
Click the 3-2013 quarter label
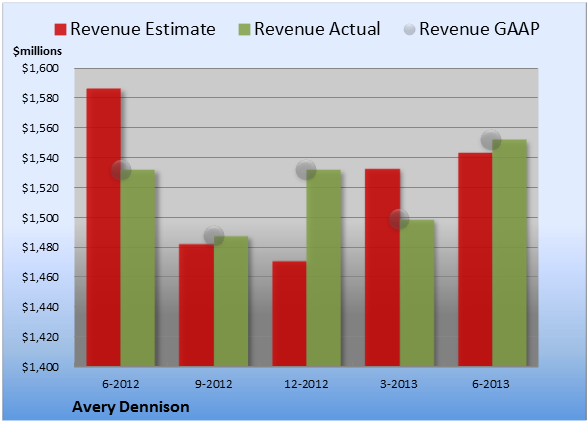pyautogui.click(x=399, y=384)
